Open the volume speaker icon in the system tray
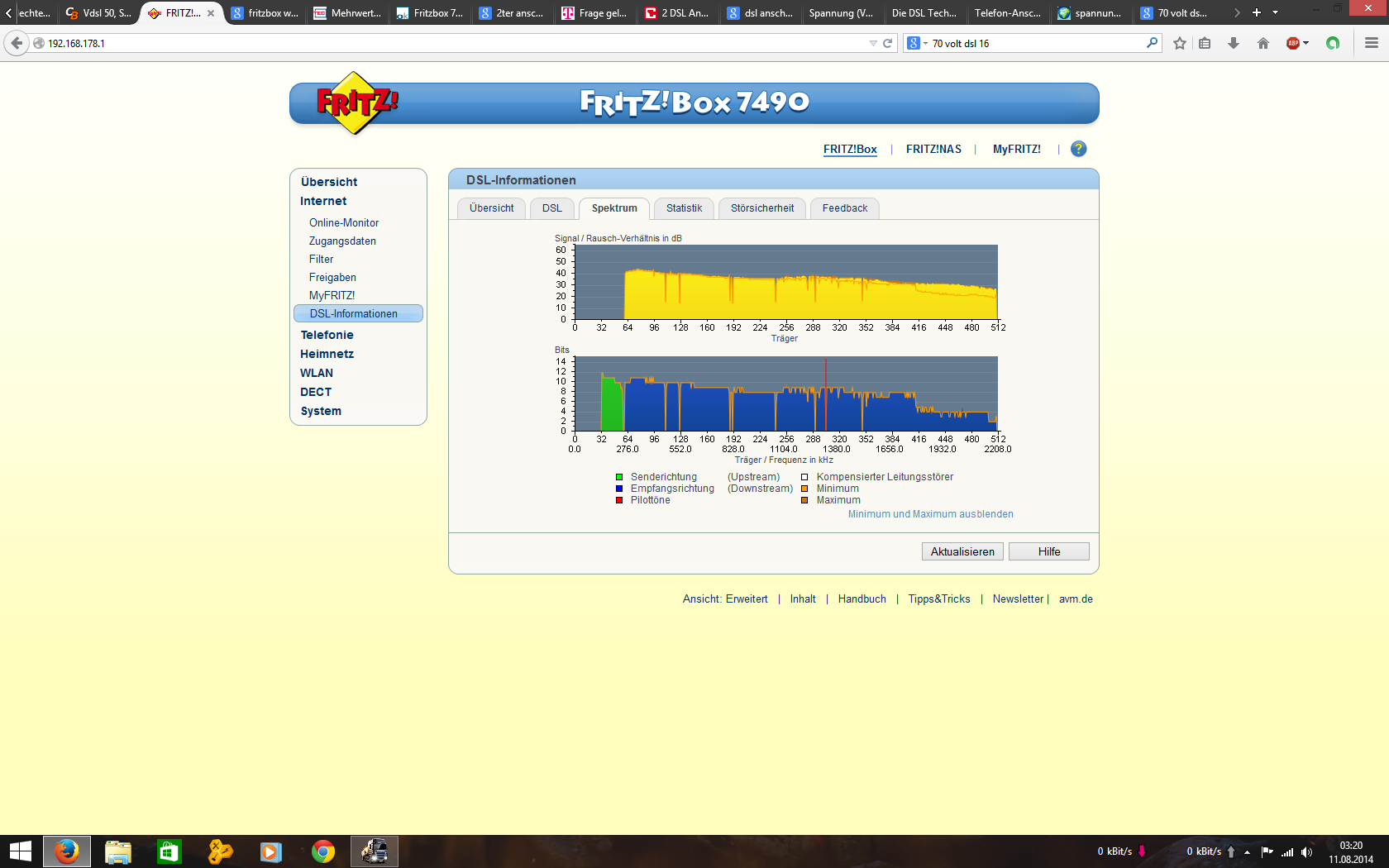This screenshot has height=868, width=1389. tap(1306, 852)
